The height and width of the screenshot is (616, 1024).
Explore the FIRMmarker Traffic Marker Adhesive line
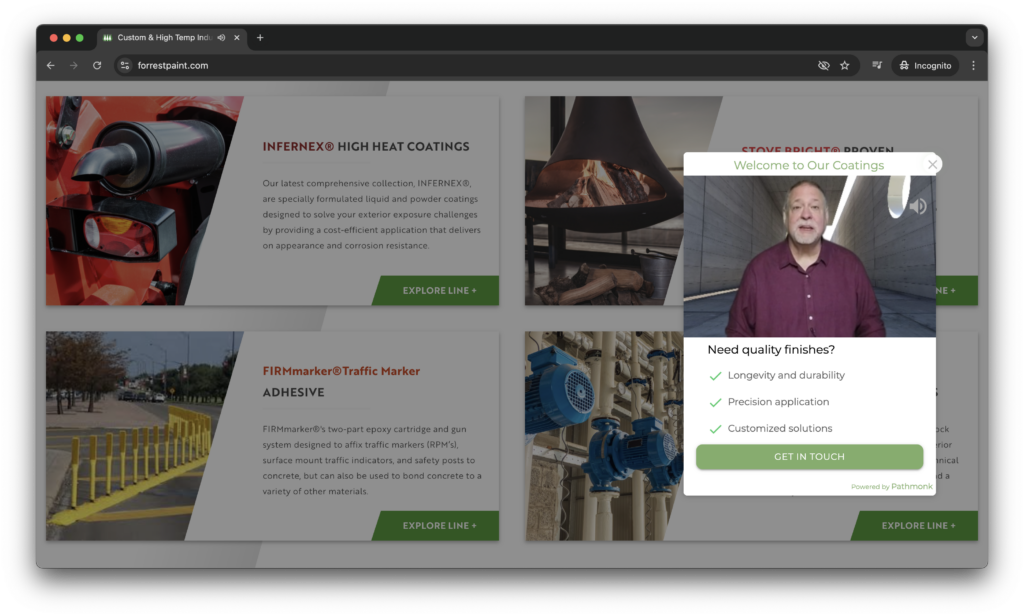coord(439,526)
